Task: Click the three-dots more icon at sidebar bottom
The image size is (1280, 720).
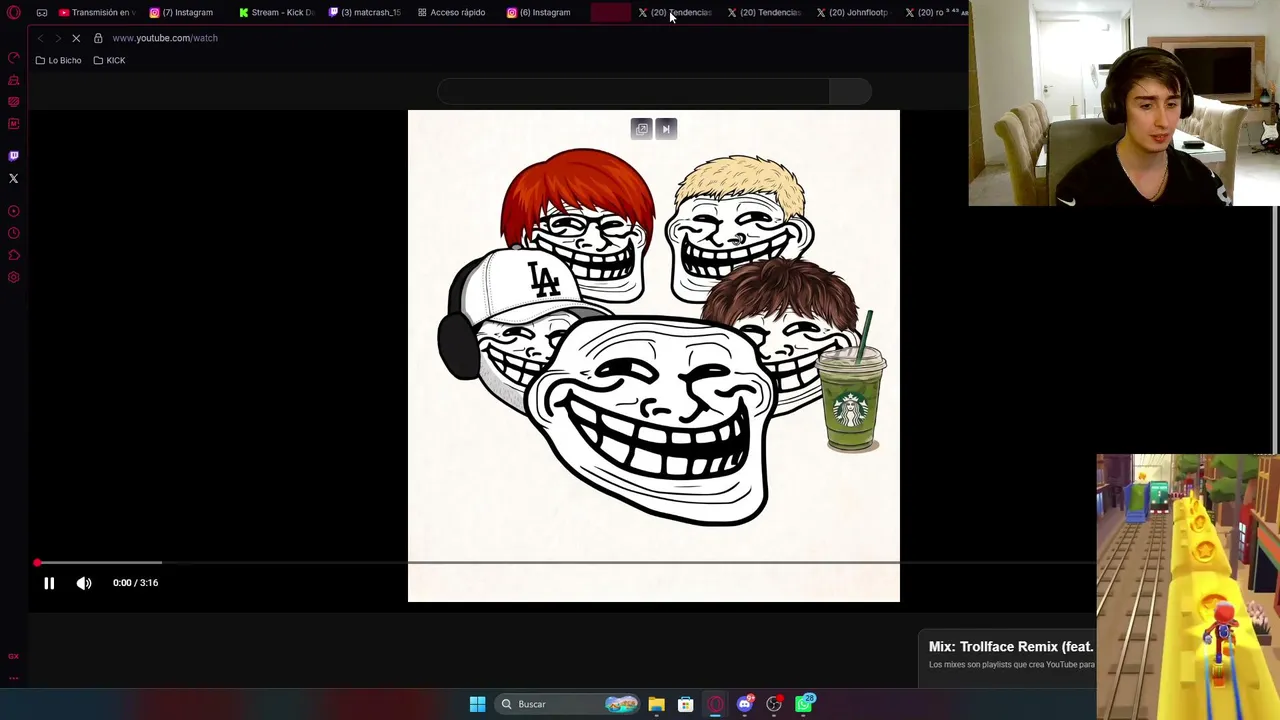Action: pos(14,677)
